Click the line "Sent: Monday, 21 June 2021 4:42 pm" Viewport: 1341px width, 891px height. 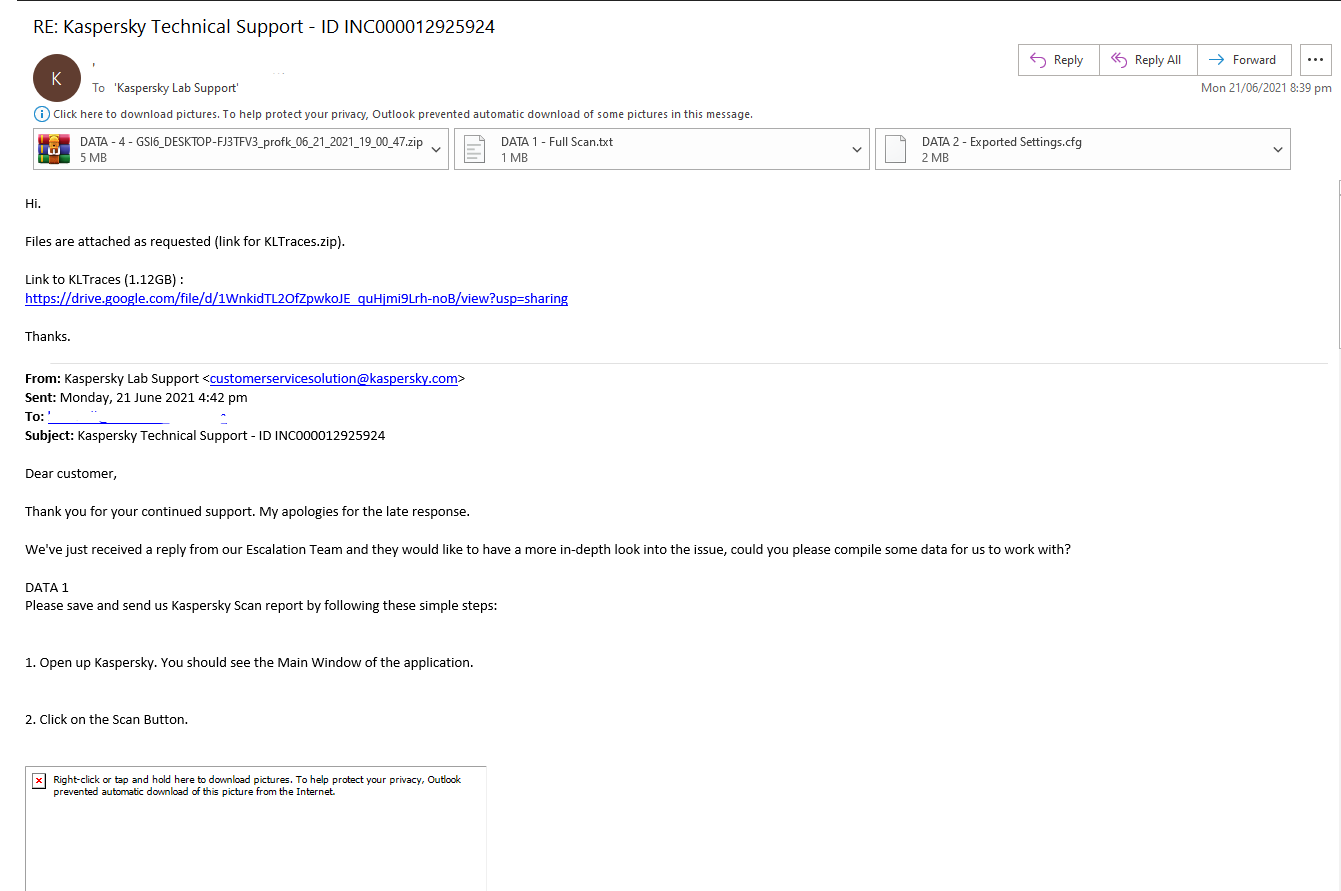136,398
